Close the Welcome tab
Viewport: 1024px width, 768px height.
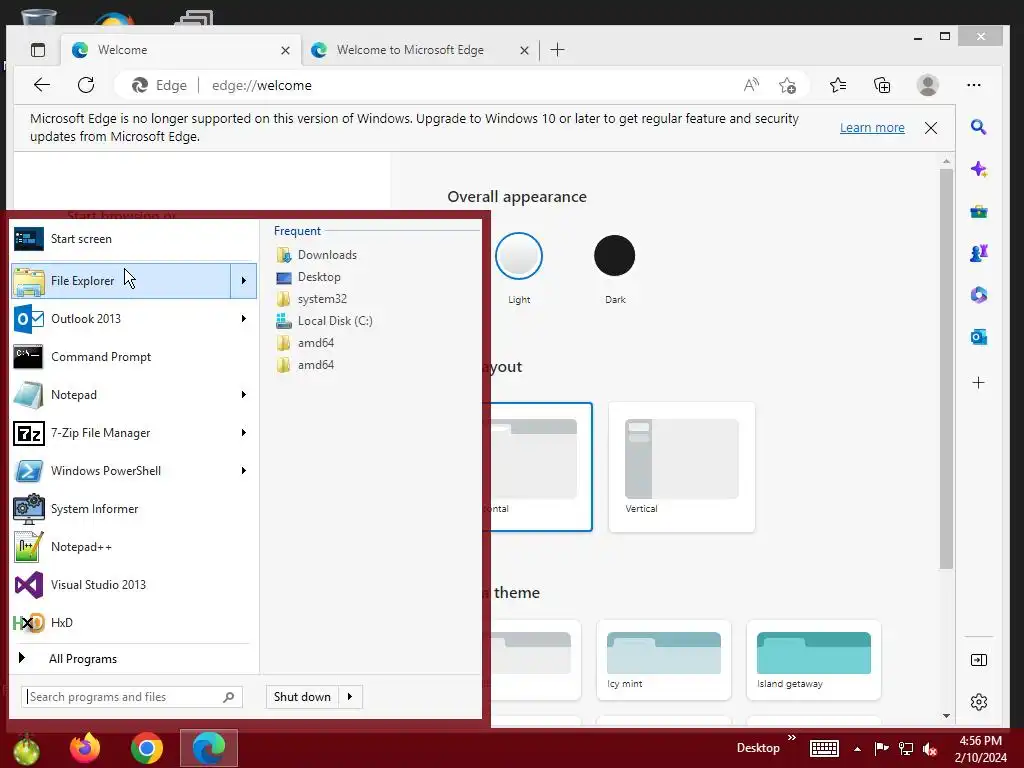click(x=285, y=50)
